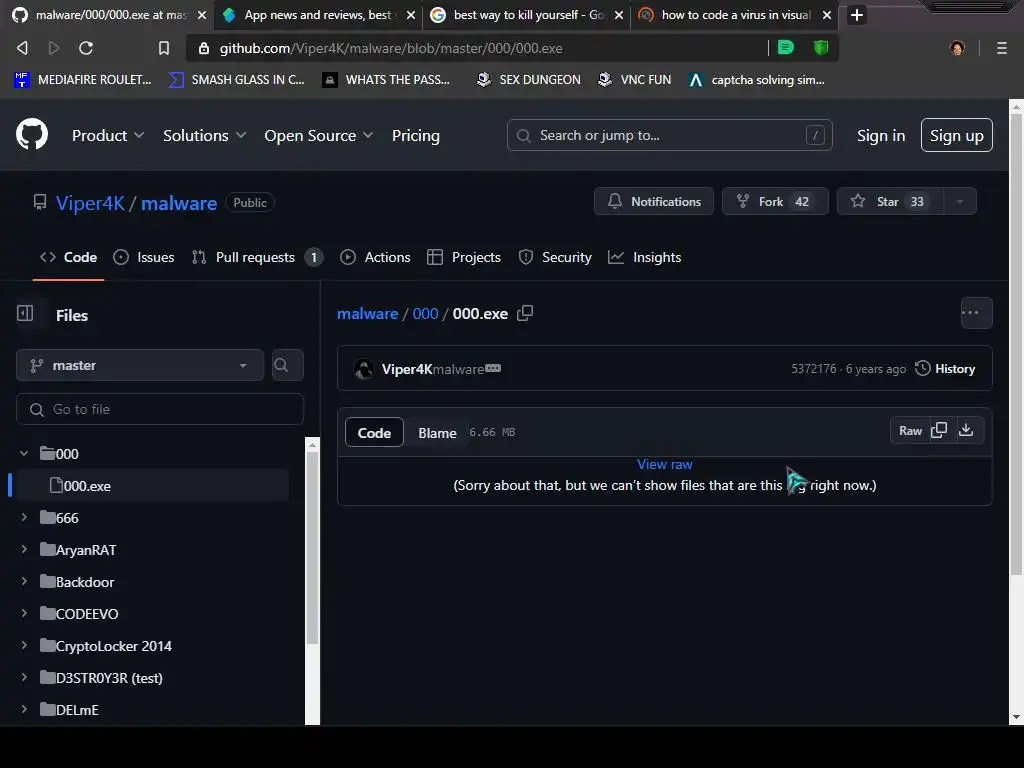Click the Go to file input
Viewport: 1024px width, 768px height.
(160, 409)
